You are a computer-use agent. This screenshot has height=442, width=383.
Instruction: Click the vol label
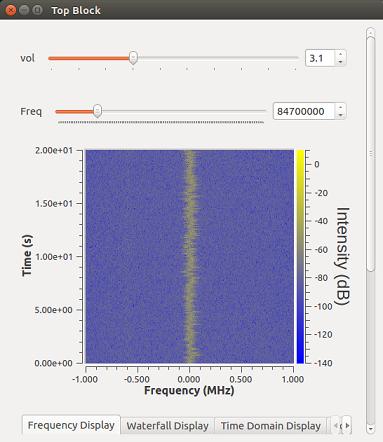(27, 58)
